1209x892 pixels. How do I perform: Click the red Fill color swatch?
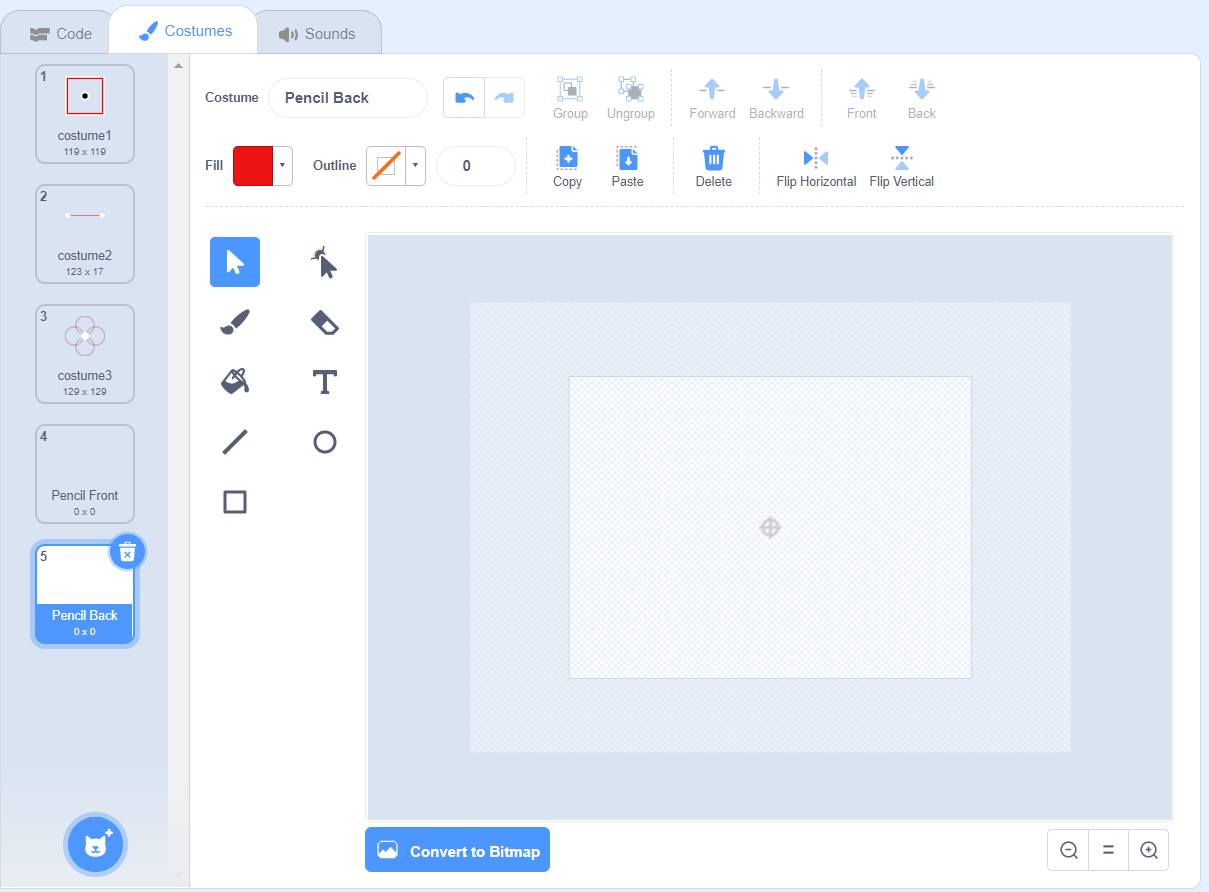(x=253, y=165)
